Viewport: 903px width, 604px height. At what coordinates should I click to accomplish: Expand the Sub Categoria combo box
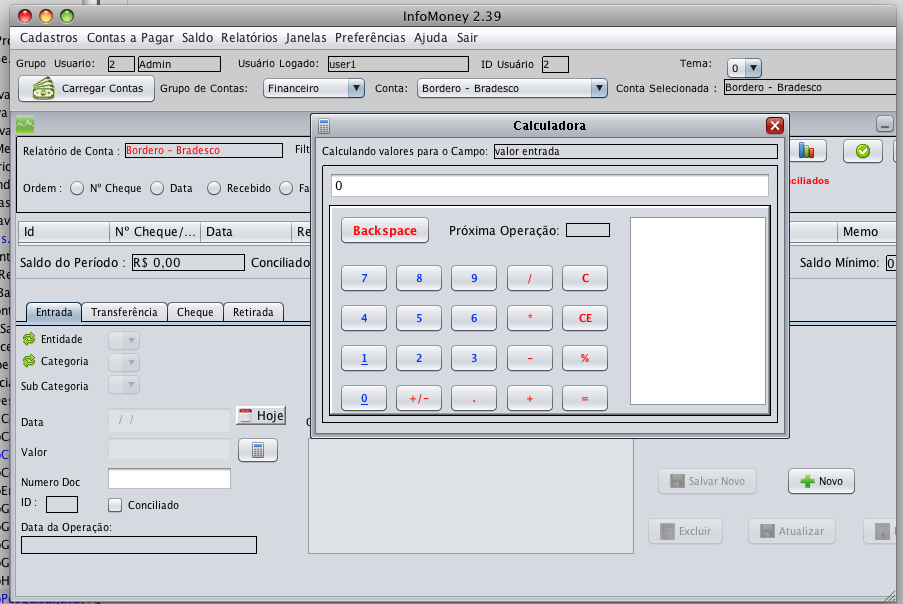124,384
